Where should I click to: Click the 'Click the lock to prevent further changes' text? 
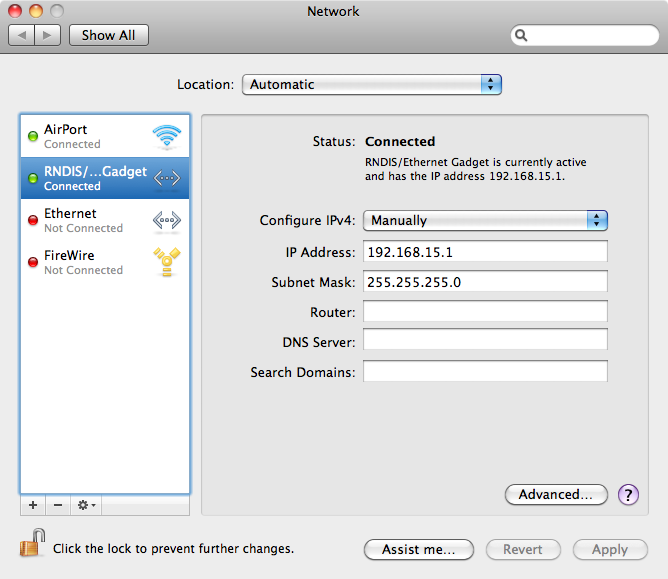(x=173, y=549)
